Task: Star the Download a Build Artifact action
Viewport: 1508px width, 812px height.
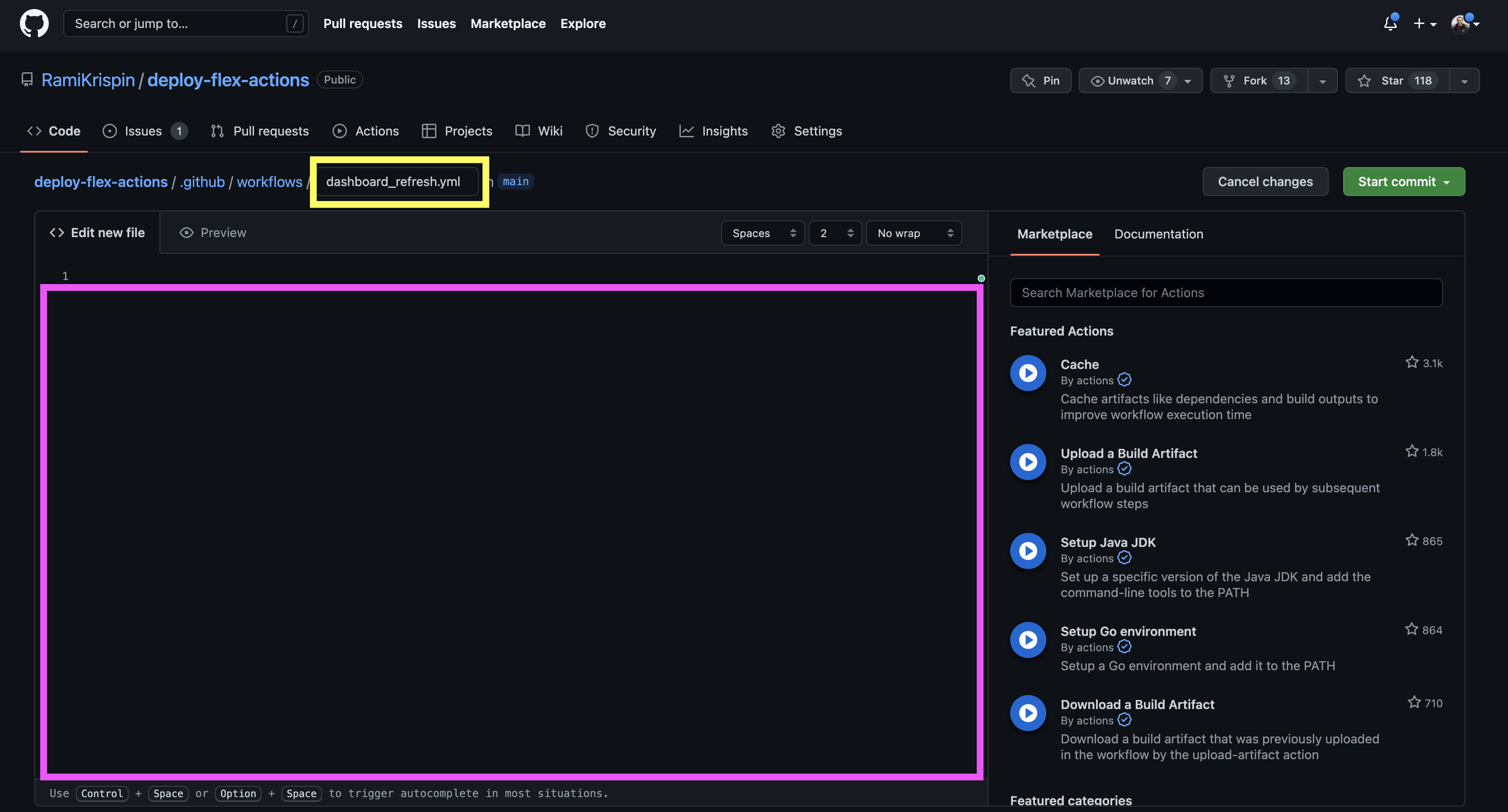Action: (x=1414, y=702)
